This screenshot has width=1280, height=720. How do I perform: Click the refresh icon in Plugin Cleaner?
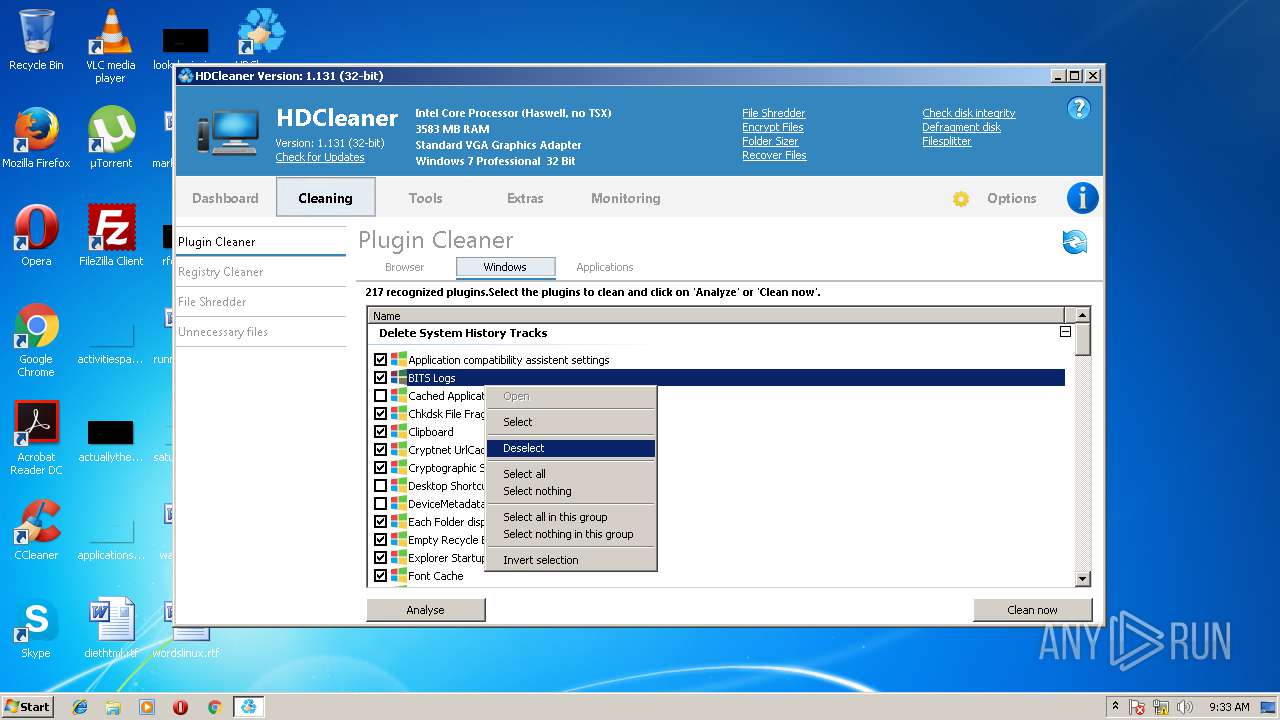(x=1075, y=241)
